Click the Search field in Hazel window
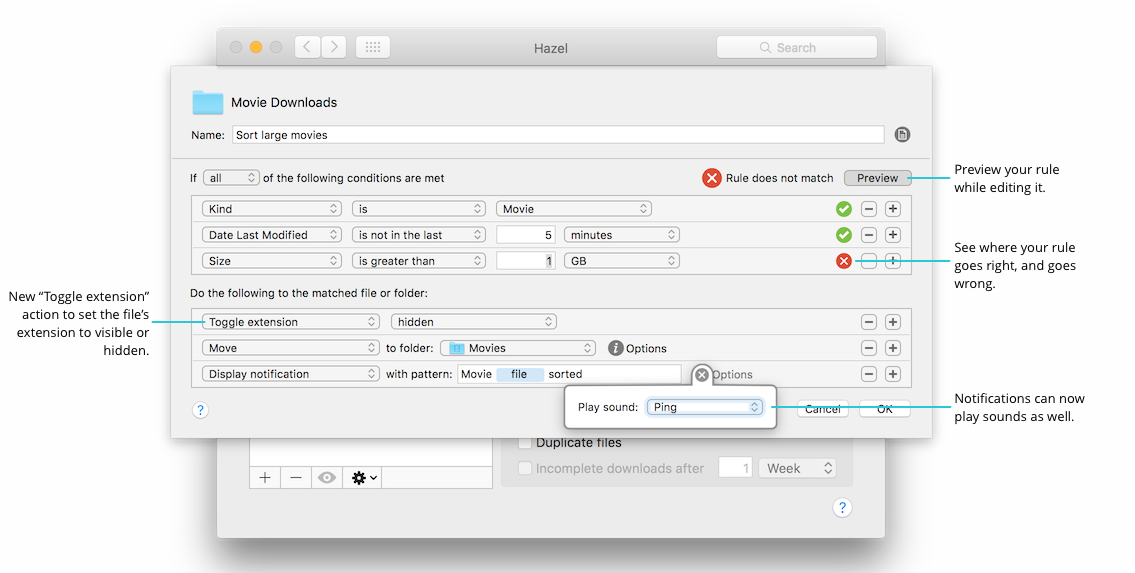 pos(796,47)
